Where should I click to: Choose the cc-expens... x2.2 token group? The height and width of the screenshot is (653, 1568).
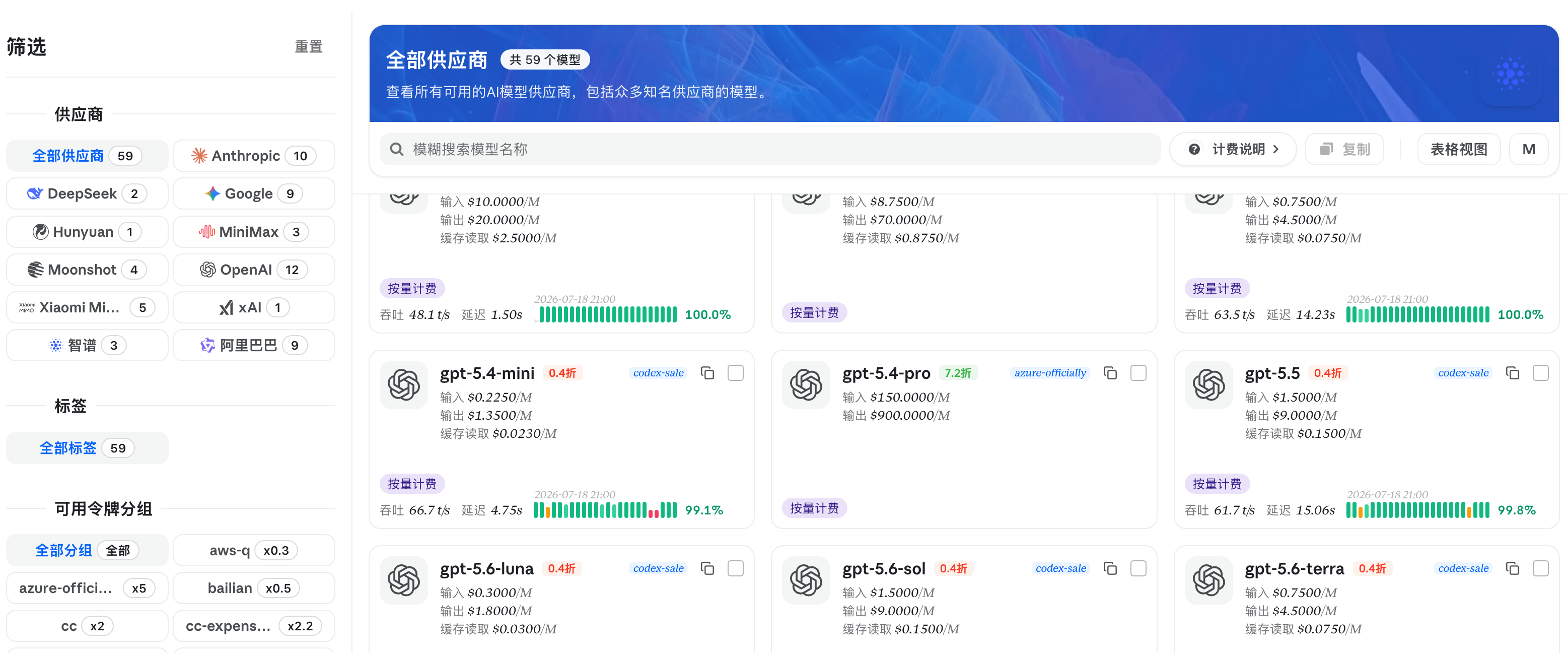(254, 626)
